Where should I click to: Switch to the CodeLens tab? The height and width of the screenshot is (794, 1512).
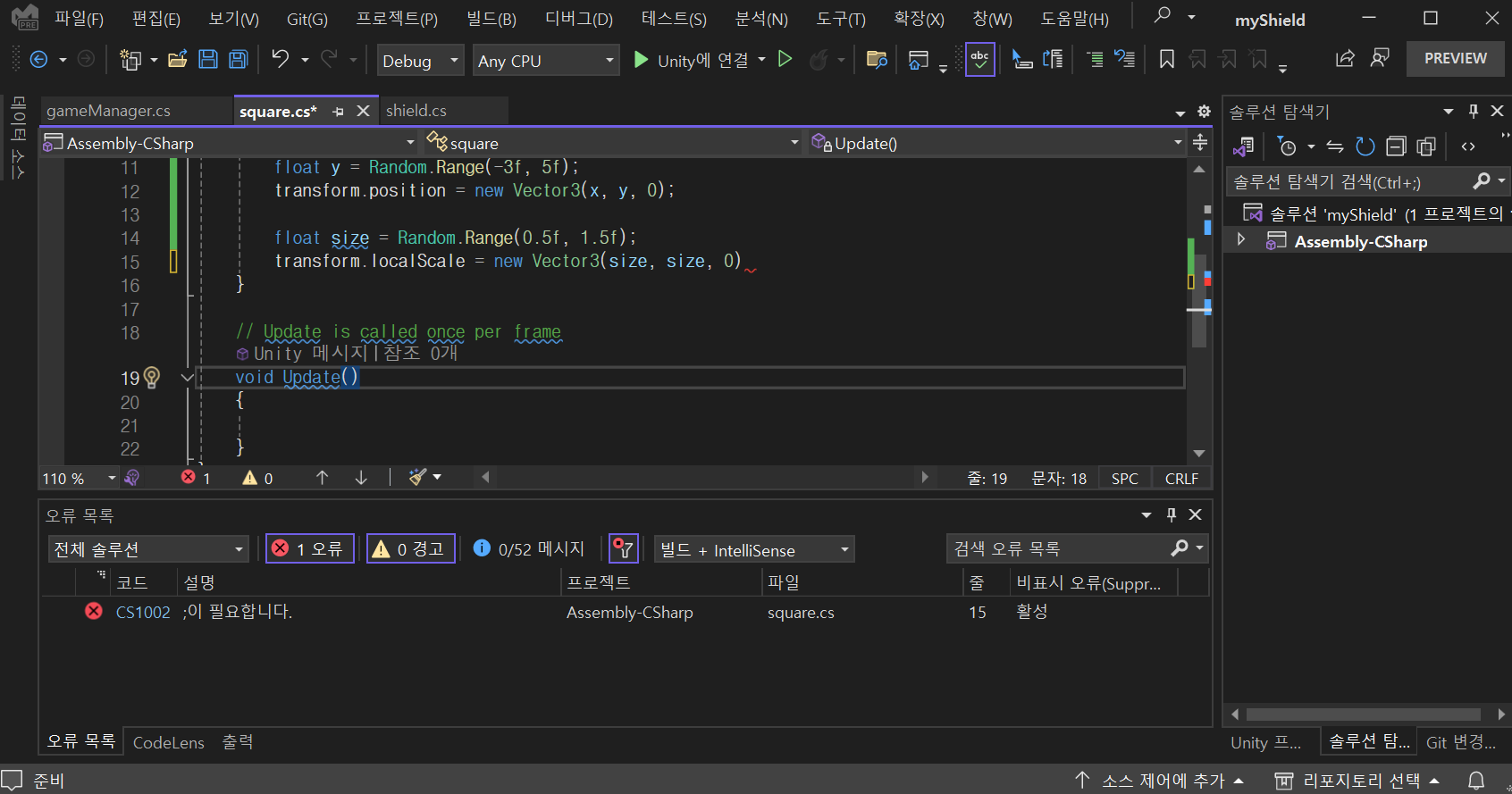[x=169, y=742]
